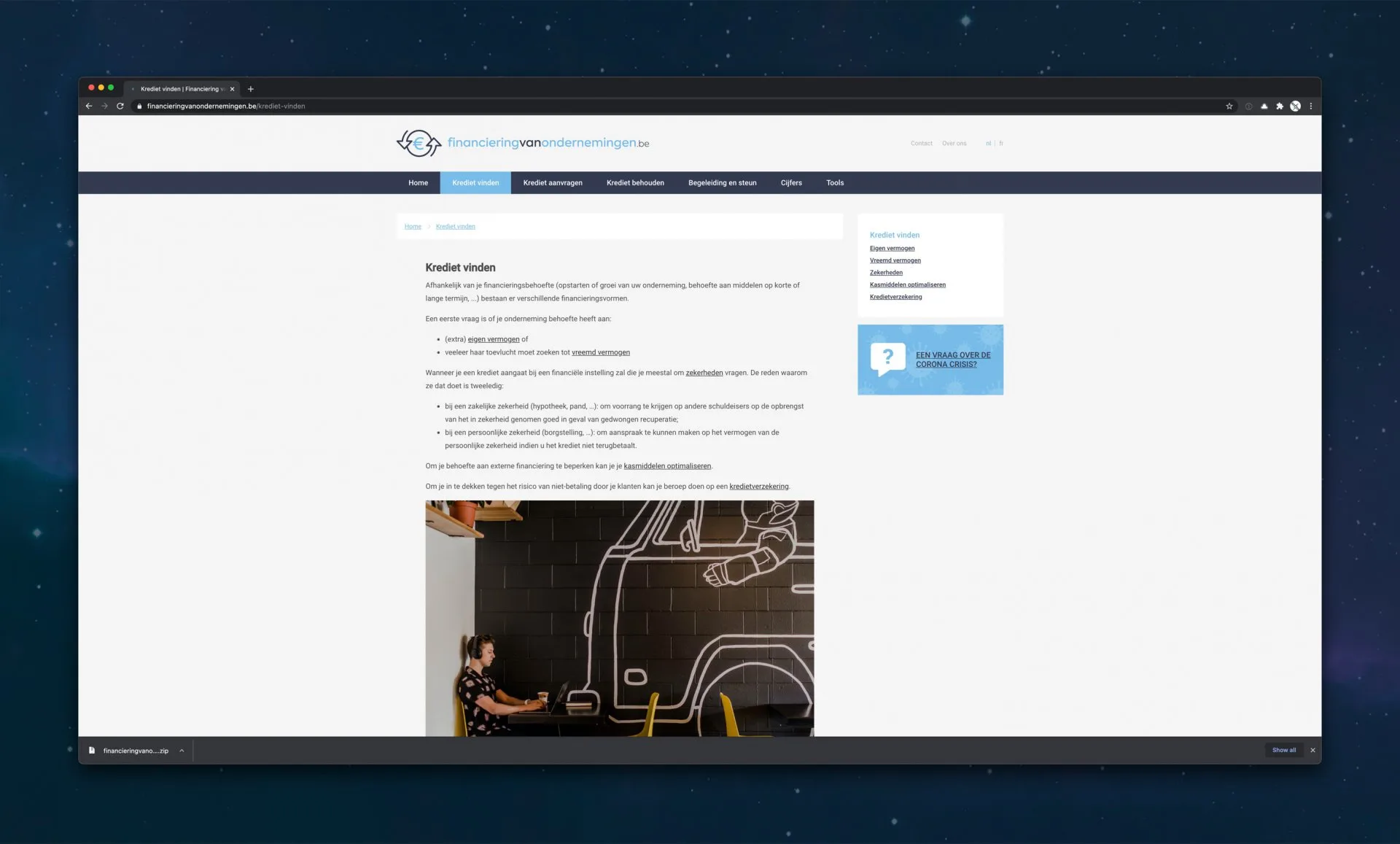Open the Cijfers menu item
Viewport: 1400px width, 844px height.
tap(791, 183)
